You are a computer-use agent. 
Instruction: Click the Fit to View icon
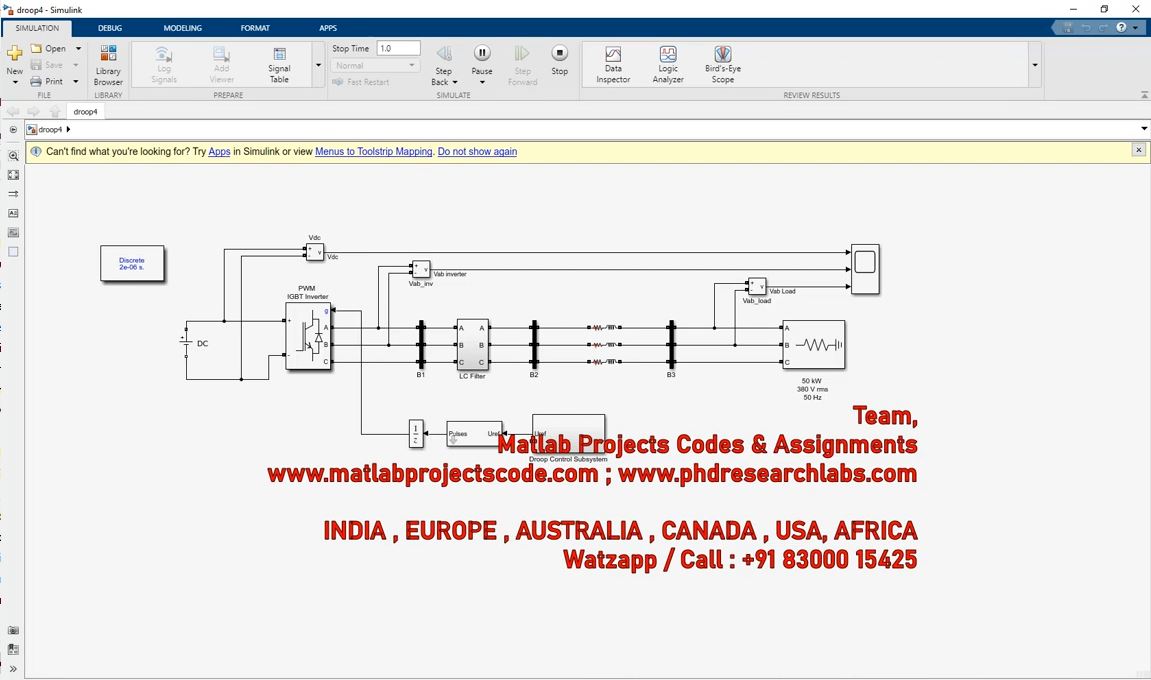(13, 175)
